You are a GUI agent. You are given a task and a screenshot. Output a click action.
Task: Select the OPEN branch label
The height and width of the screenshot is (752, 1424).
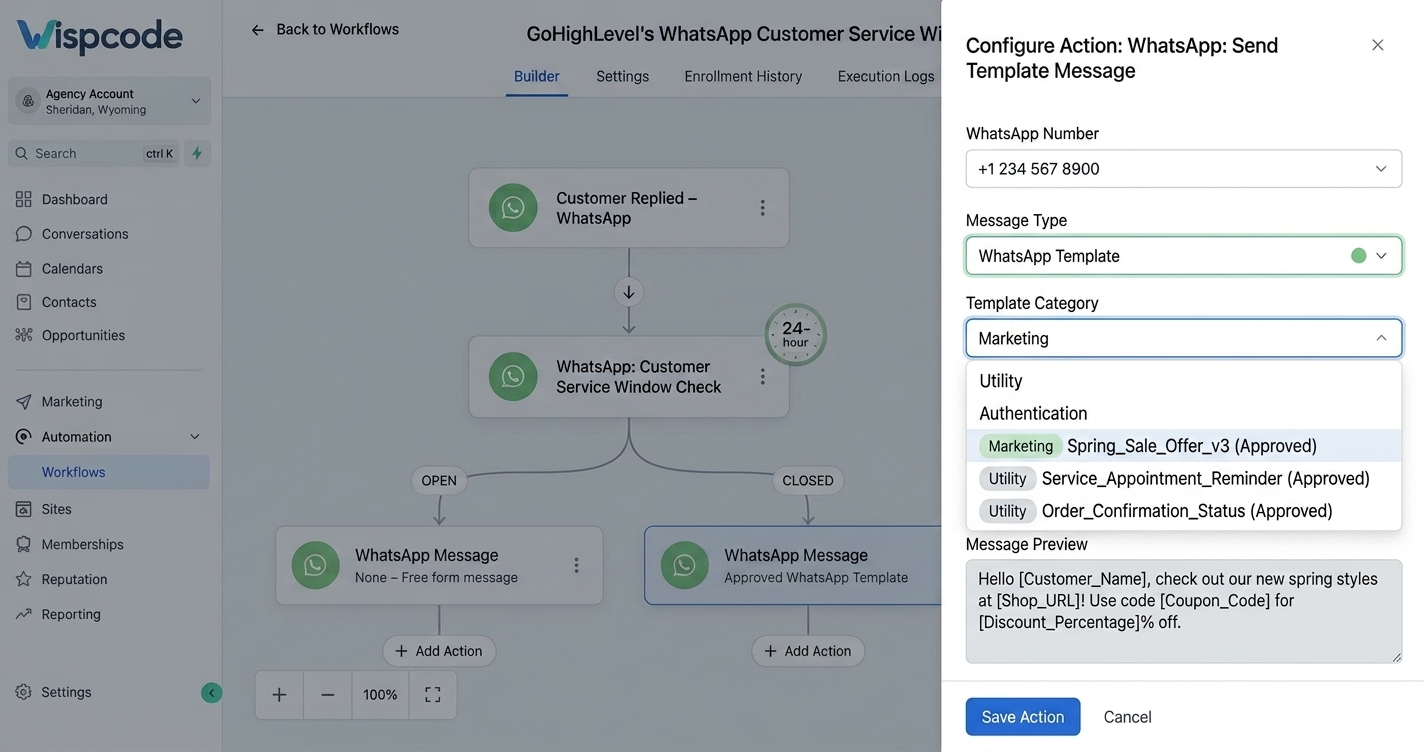point(439,481)
